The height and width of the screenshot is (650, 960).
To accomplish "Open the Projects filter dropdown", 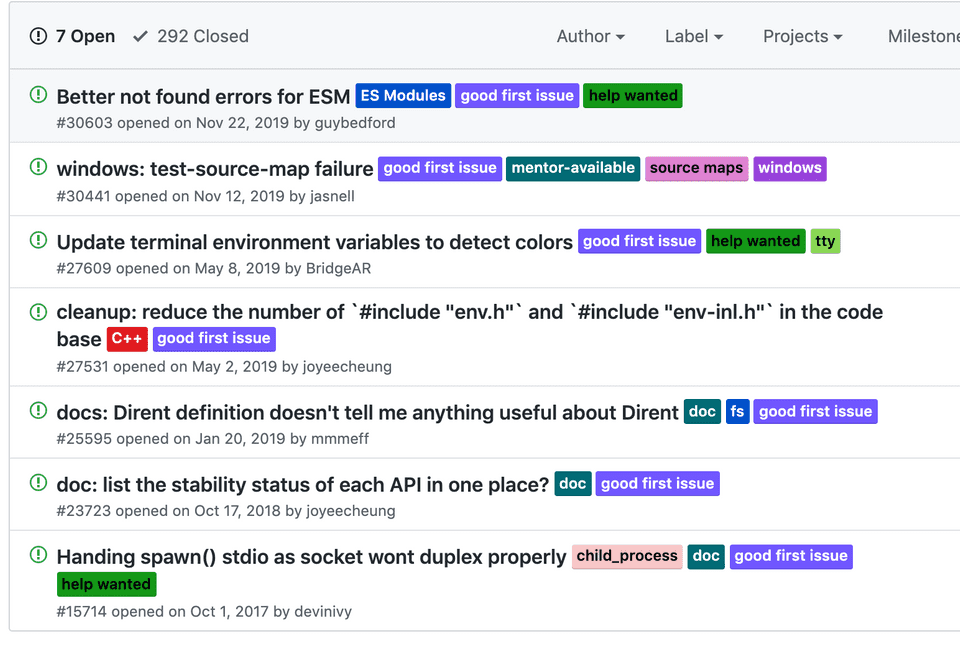I will pyautogui.click(x=802, y=36).
